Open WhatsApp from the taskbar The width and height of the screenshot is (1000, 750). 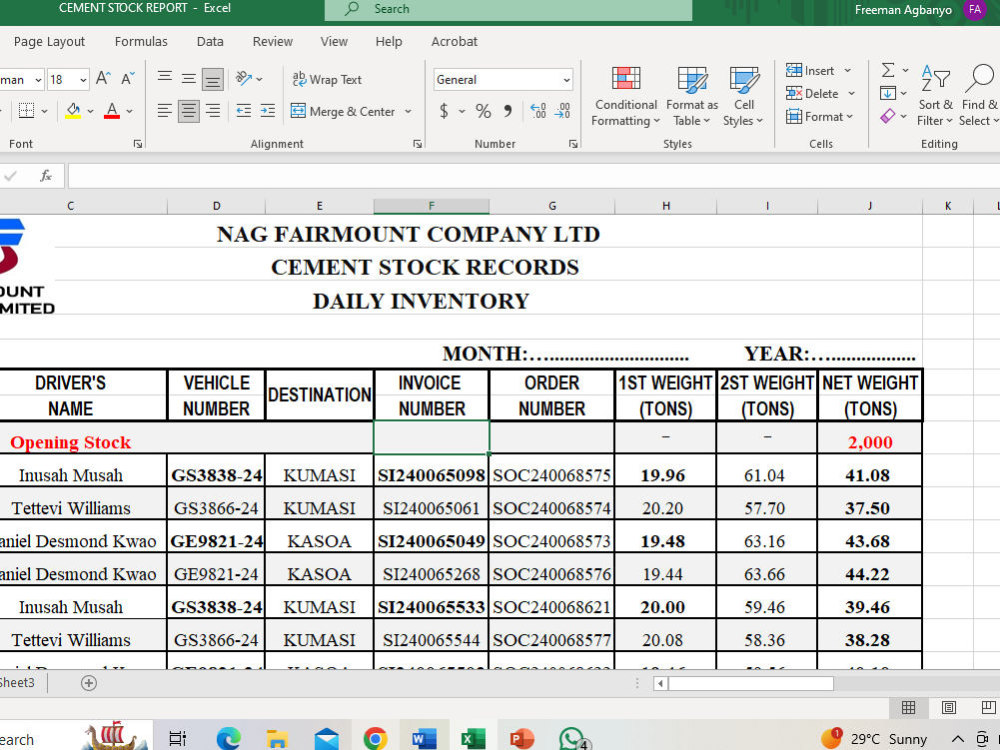[x=573, y=739]
